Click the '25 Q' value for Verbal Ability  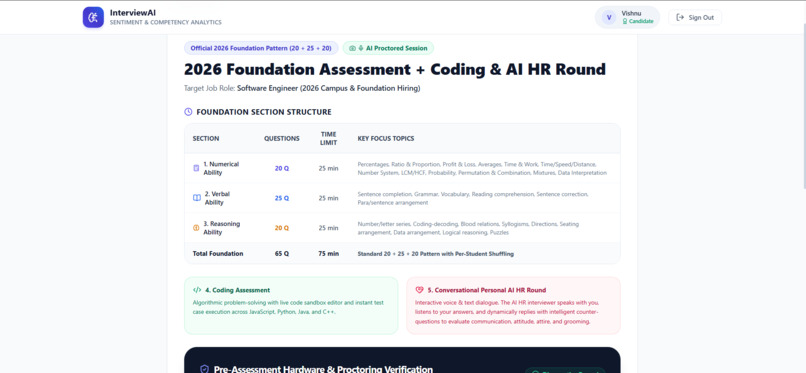(282, 198)
